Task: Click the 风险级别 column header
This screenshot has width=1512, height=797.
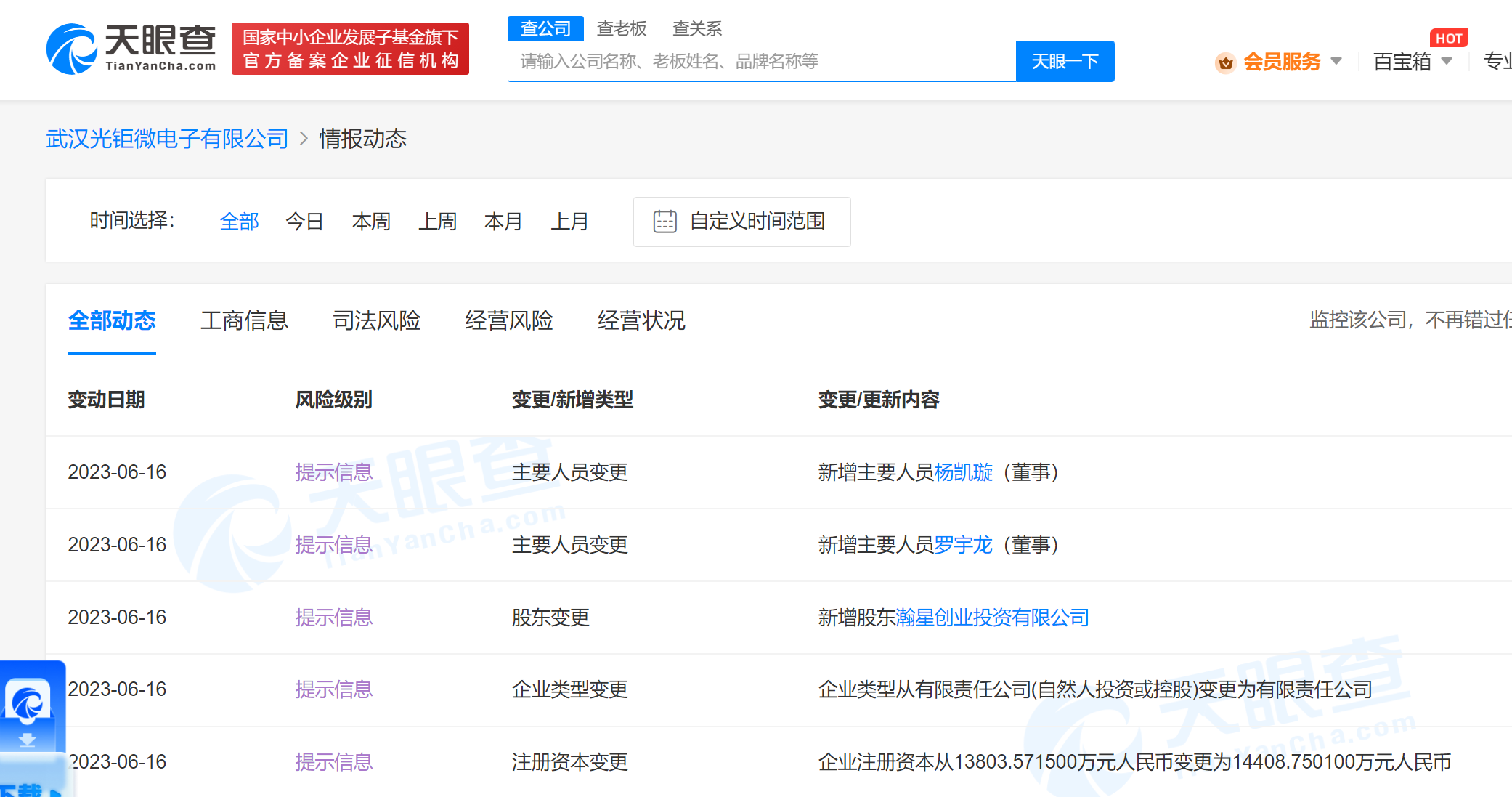Action: (333, 400)
